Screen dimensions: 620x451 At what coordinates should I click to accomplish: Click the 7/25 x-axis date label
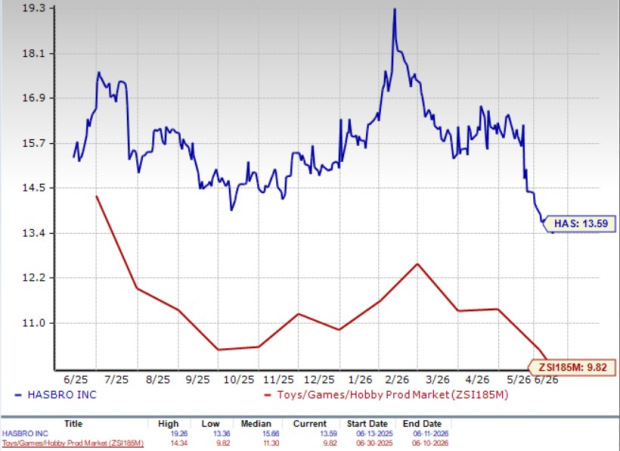[x=117, y=380]
